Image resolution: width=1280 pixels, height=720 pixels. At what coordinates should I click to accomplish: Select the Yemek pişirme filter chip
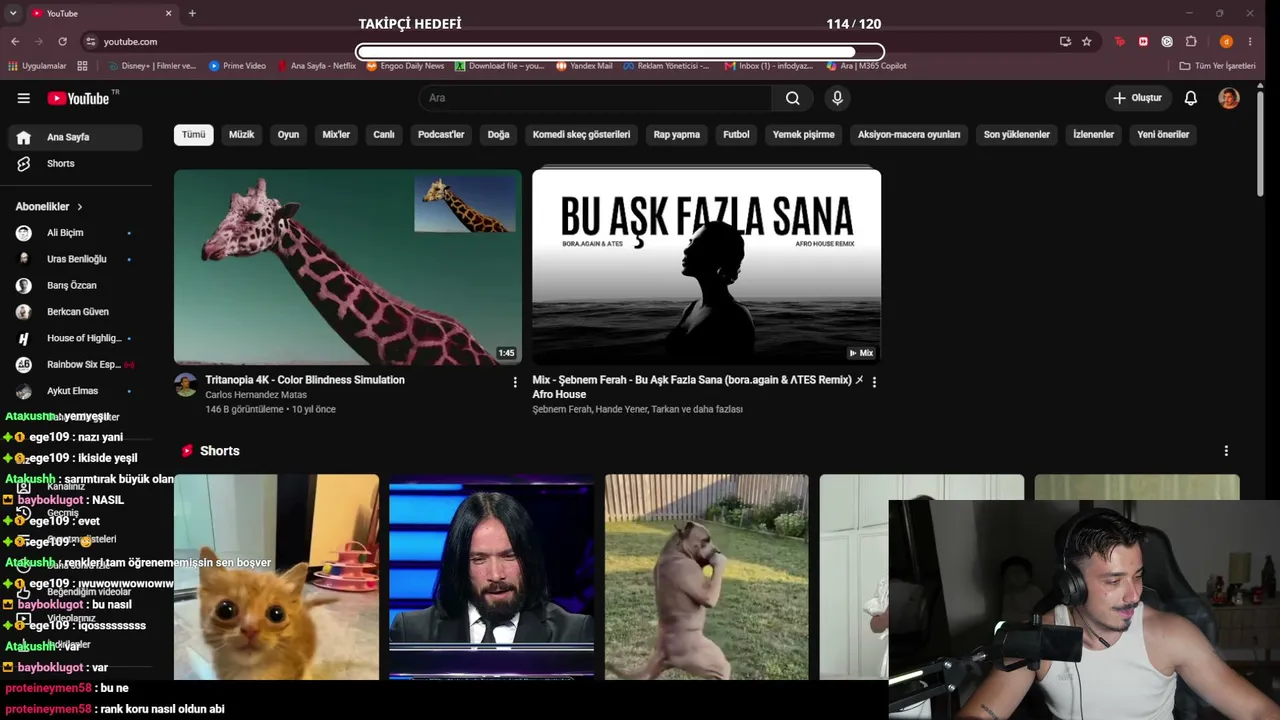pos(803,135)
